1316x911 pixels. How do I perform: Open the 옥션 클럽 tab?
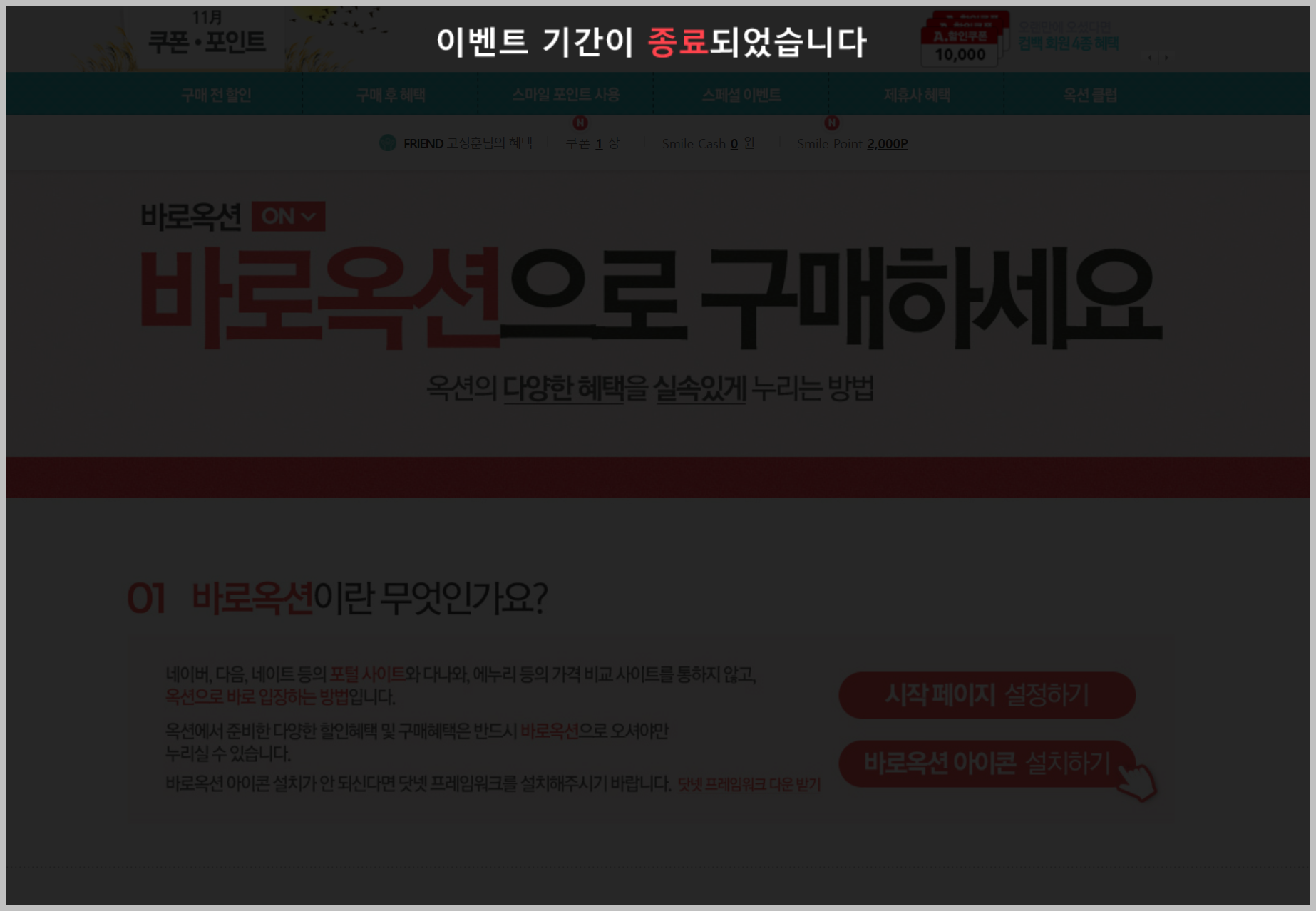1090,95
